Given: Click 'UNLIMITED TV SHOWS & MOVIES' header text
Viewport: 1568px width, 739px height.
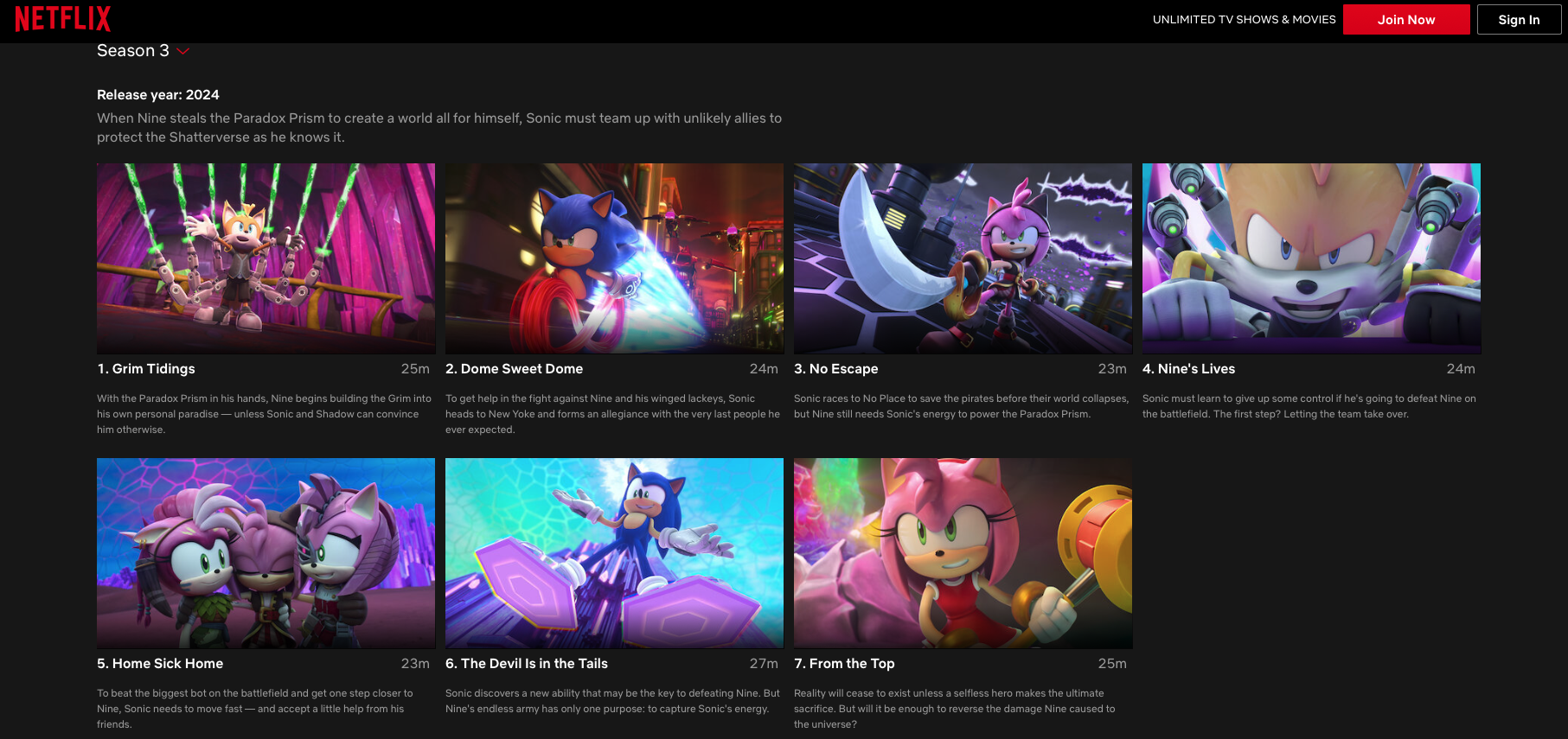Looking at the screenshot, I should tap(1244, 19).
